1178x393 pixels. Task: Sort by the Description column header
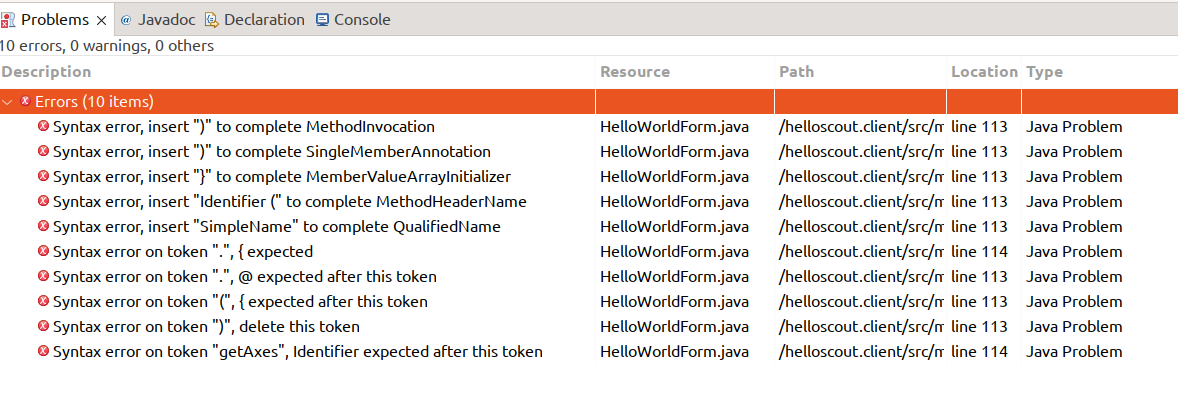tap(47, 72)
